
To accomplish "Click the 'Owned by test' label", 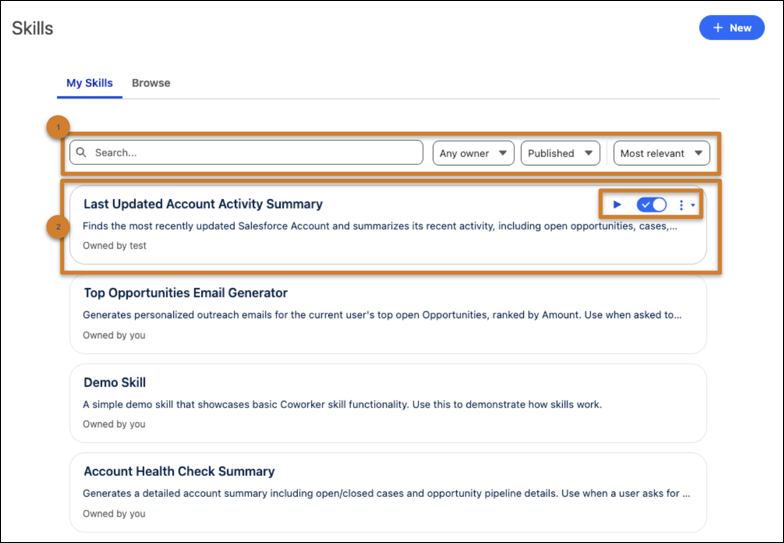I will [x=114, y=246].
